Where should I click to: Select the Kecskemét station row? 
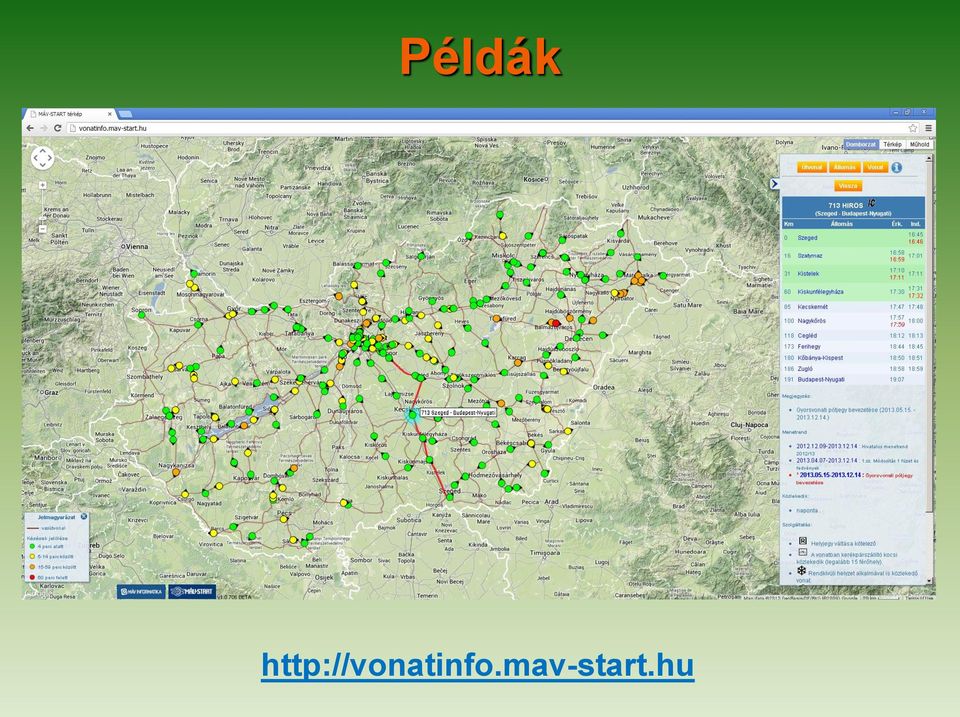click(x=853, y=307)
